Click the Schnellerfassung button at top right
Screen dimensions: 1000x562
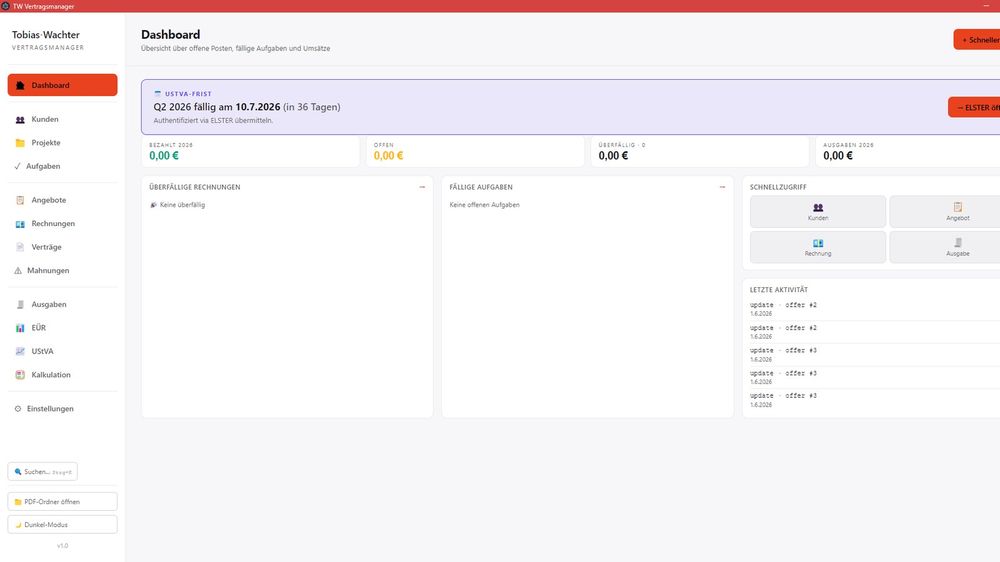pos(977,40)
